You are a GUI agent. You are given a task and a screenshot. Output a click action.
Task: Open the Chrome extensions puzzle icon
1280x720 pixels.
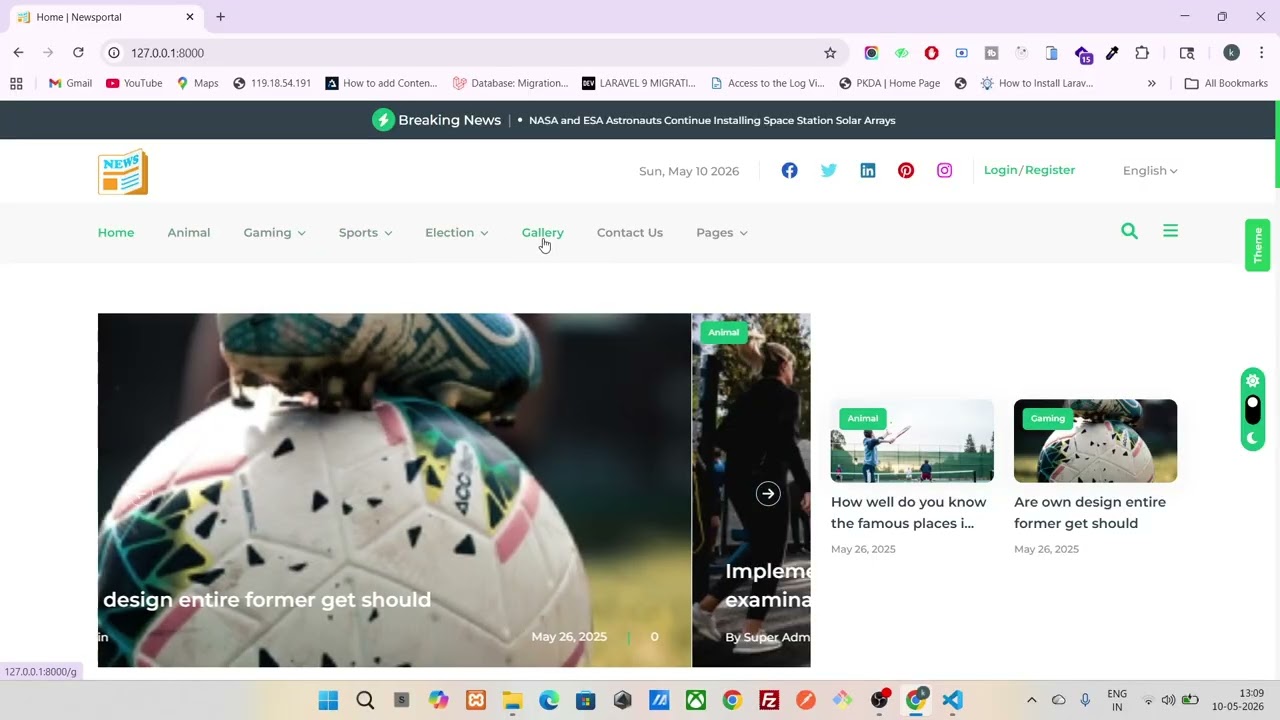1142,53
